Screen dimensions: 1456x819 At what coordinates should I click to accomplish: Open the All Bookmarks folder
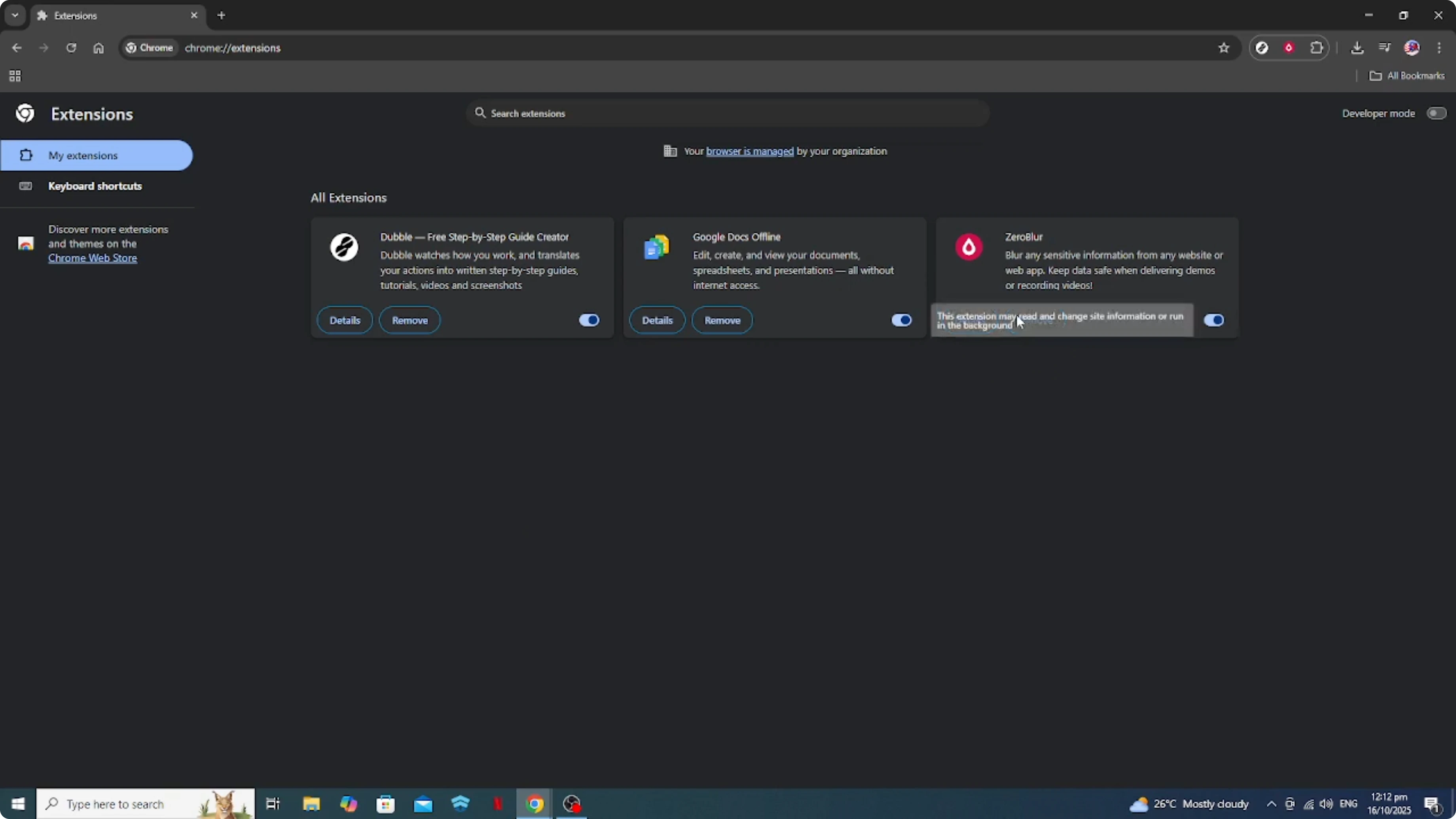tap(1406, 76)
